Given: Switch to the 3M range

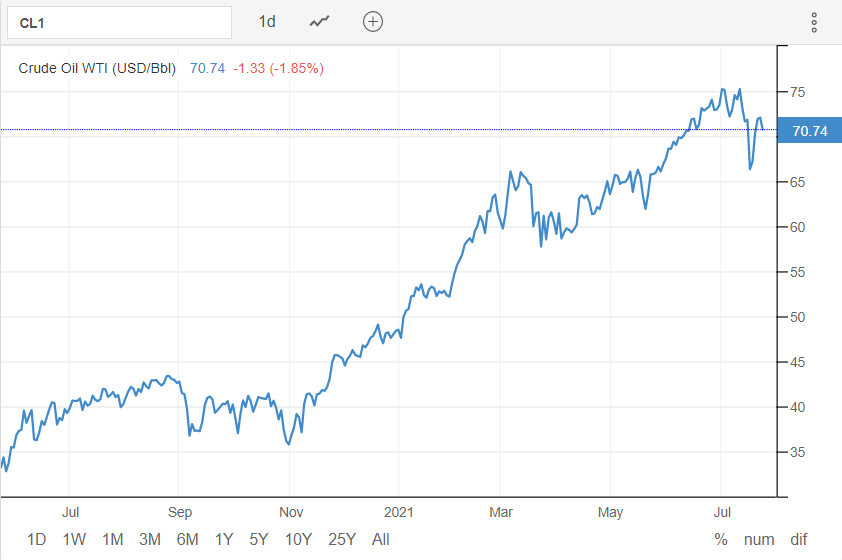Looking at the screenshot, I should 150,540.
